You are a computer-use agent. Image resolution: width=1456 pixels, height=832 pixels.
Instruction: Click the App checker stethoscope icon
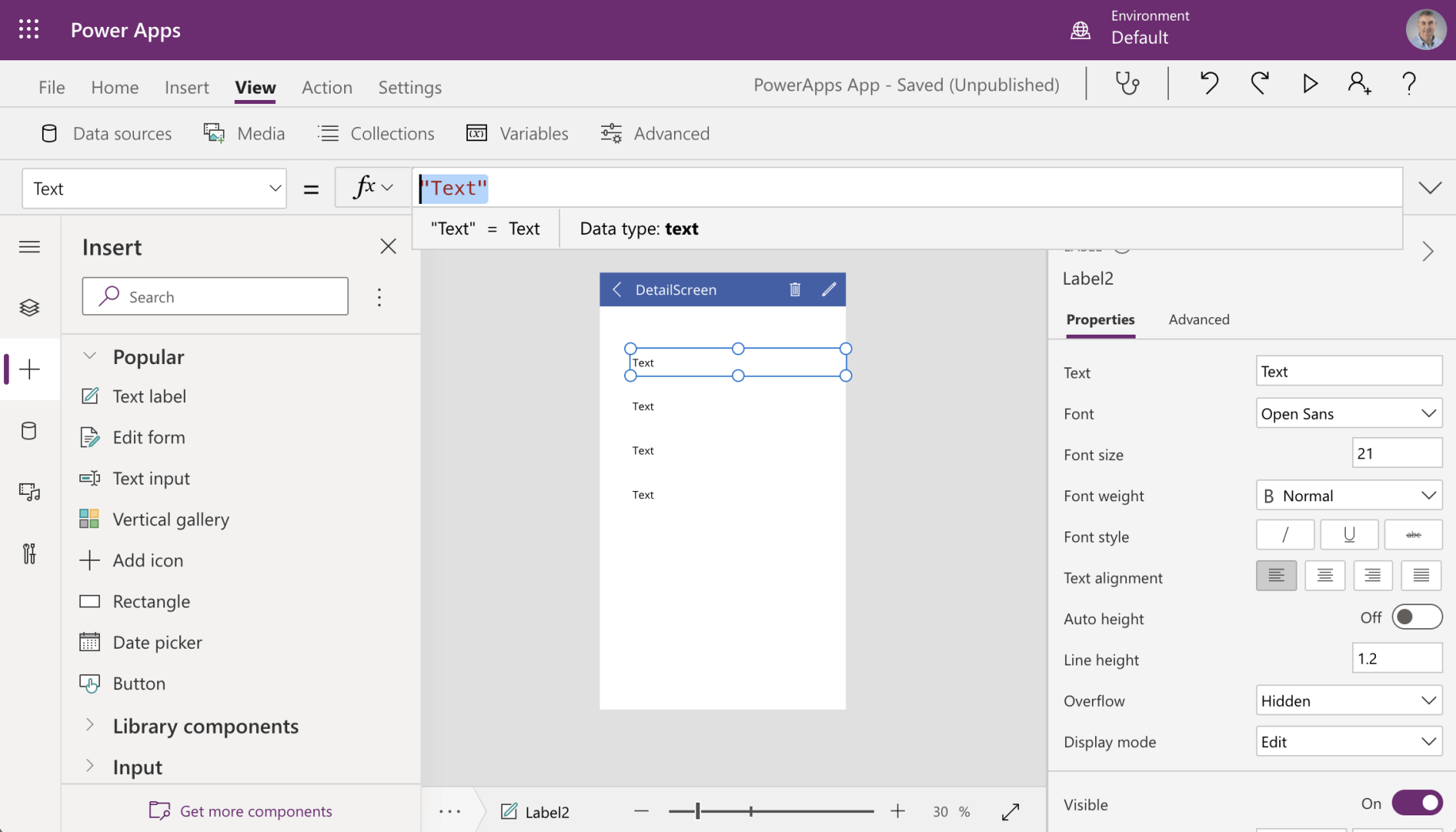click(x=1127, y=83)
